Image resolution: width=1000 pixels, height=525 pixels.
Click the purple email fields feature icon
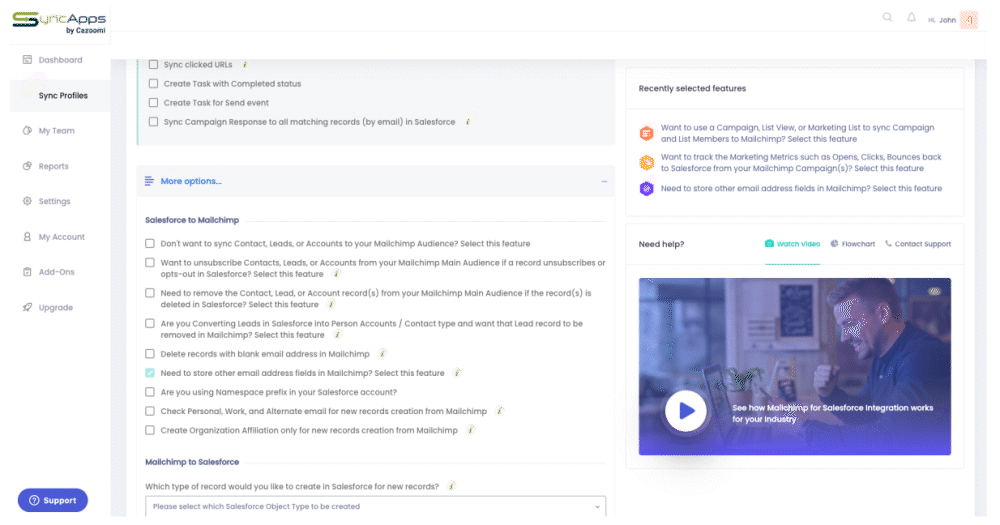[x=647, y=189]
